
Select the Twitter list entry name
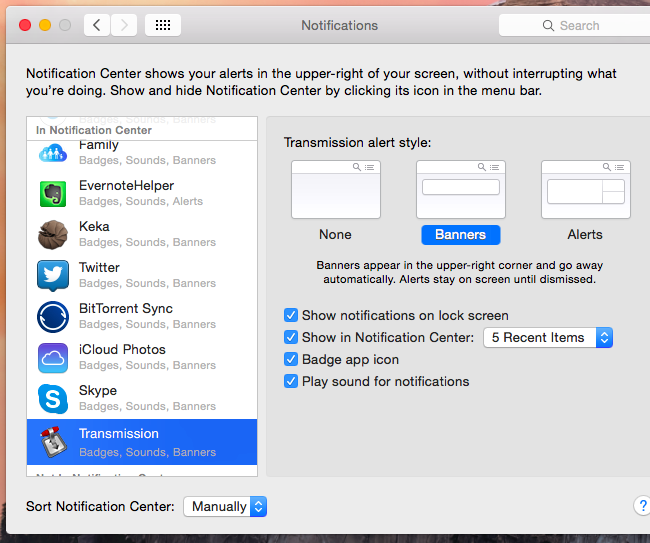99,267
